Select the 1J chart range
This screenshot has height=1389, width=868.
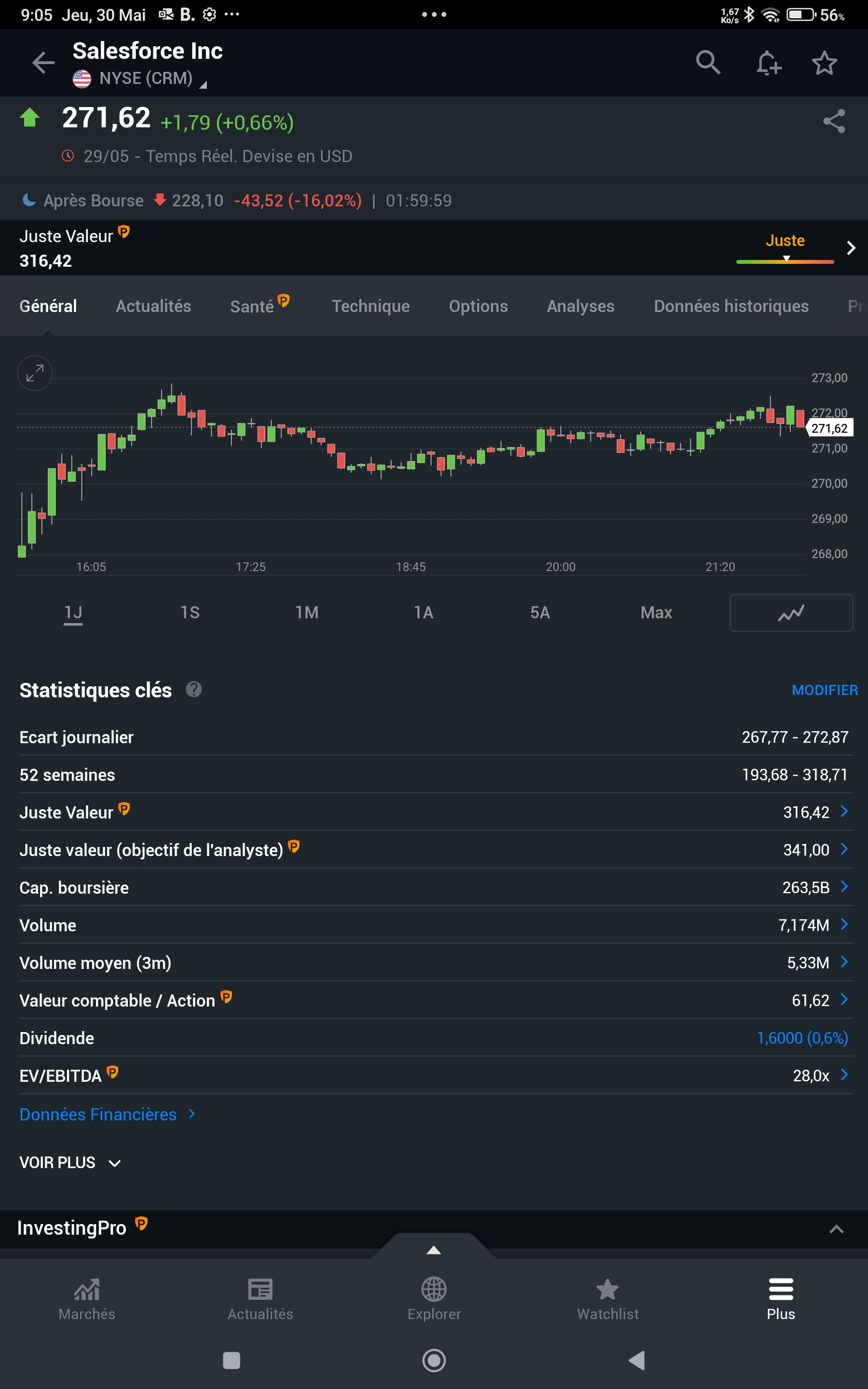point(73,613)
